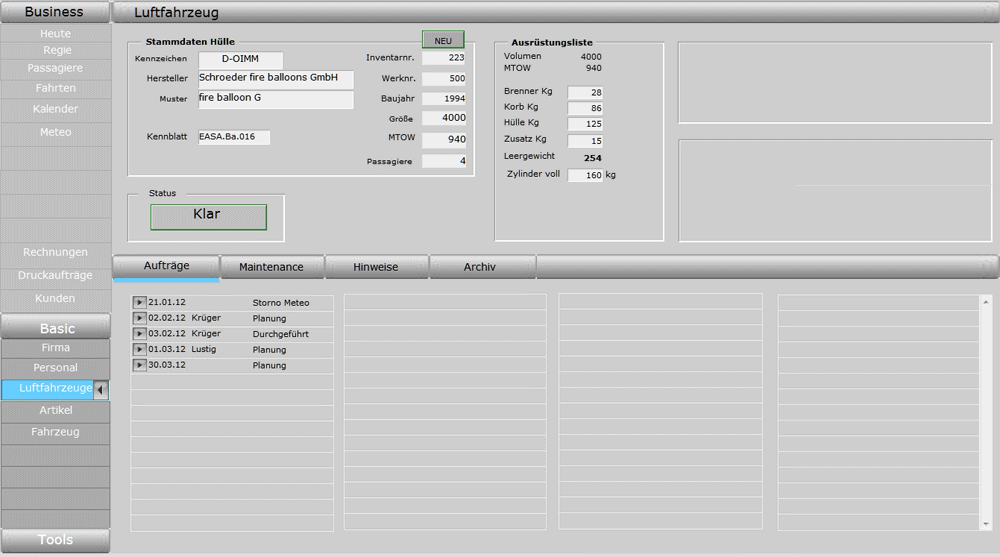Click the Brenner Kg input field
Viewport: 1000px width, 557px height.
pyautogui.click(x=585, y=92)
